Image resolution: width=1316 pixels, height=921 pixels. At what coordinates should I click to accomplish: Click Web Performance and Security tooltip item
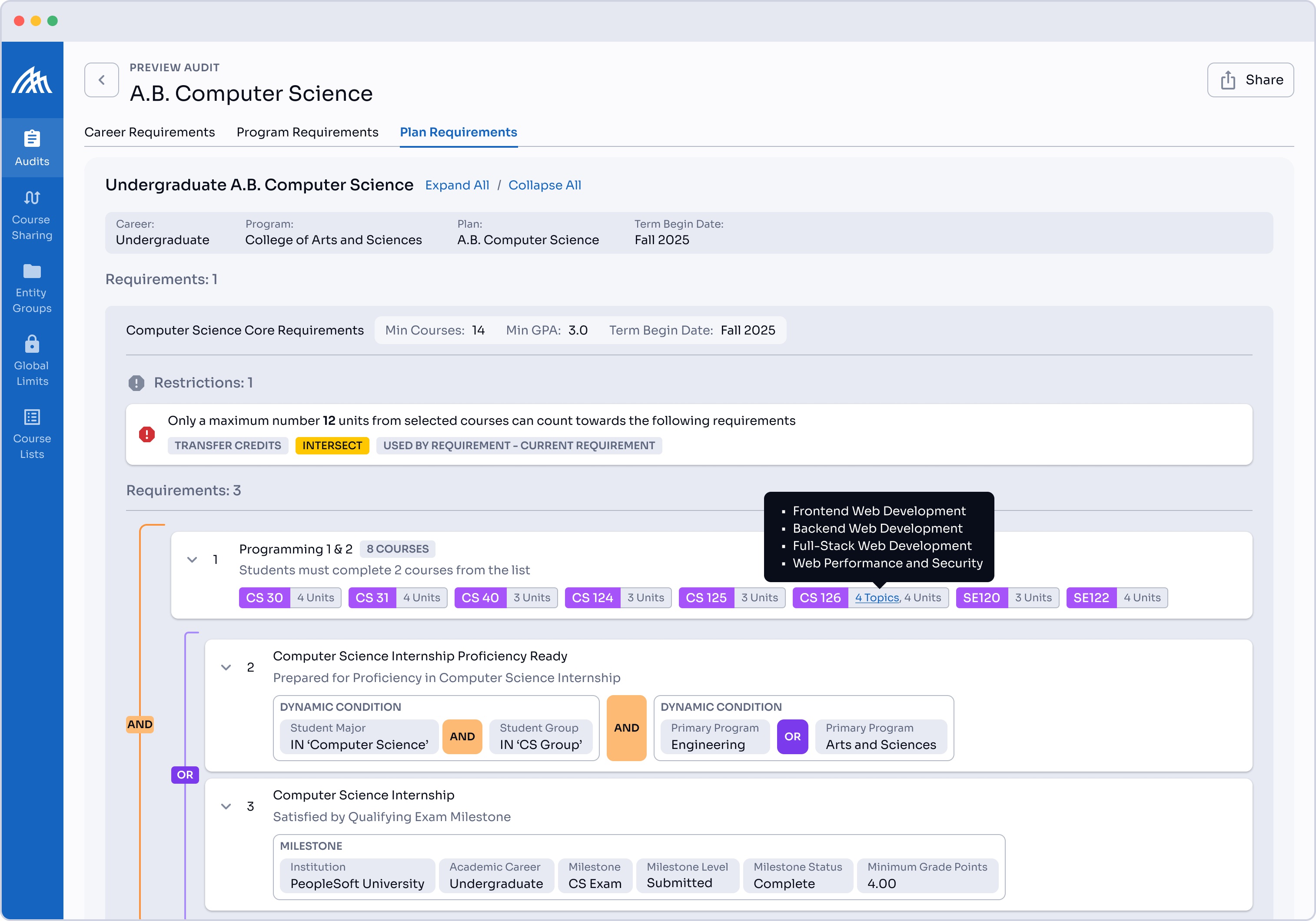887,563
